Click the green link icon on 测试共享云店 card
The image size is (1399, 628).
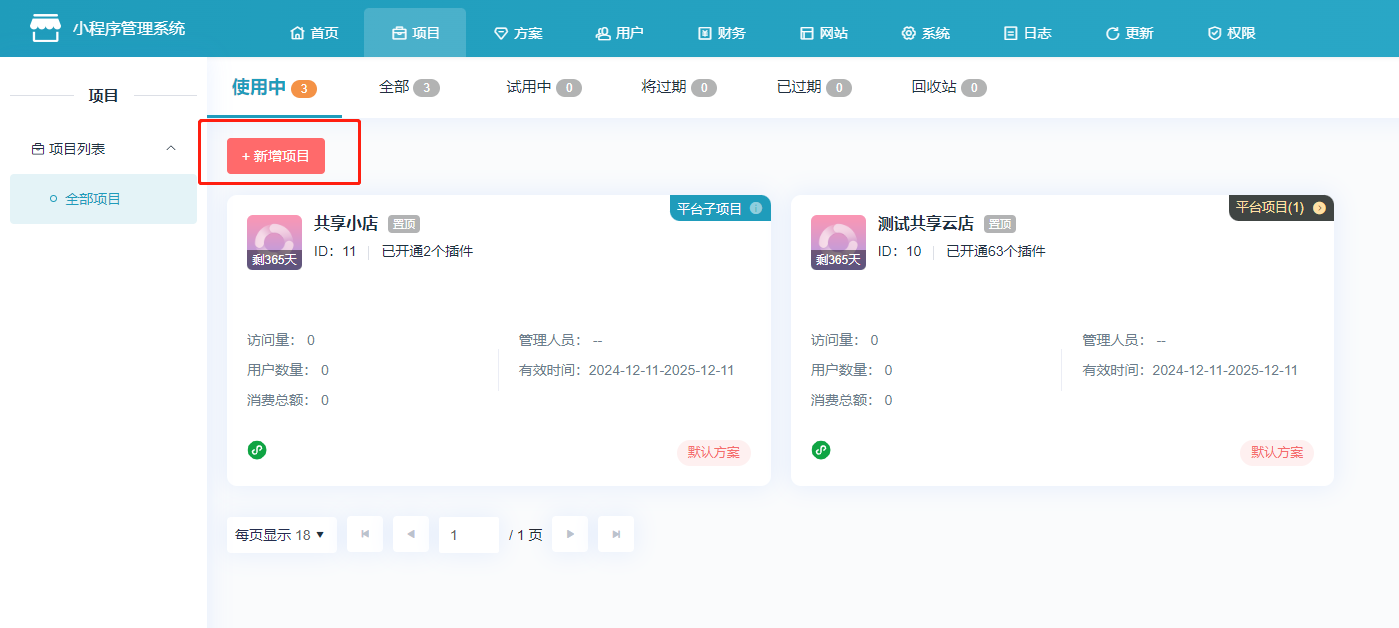point(821,450)
